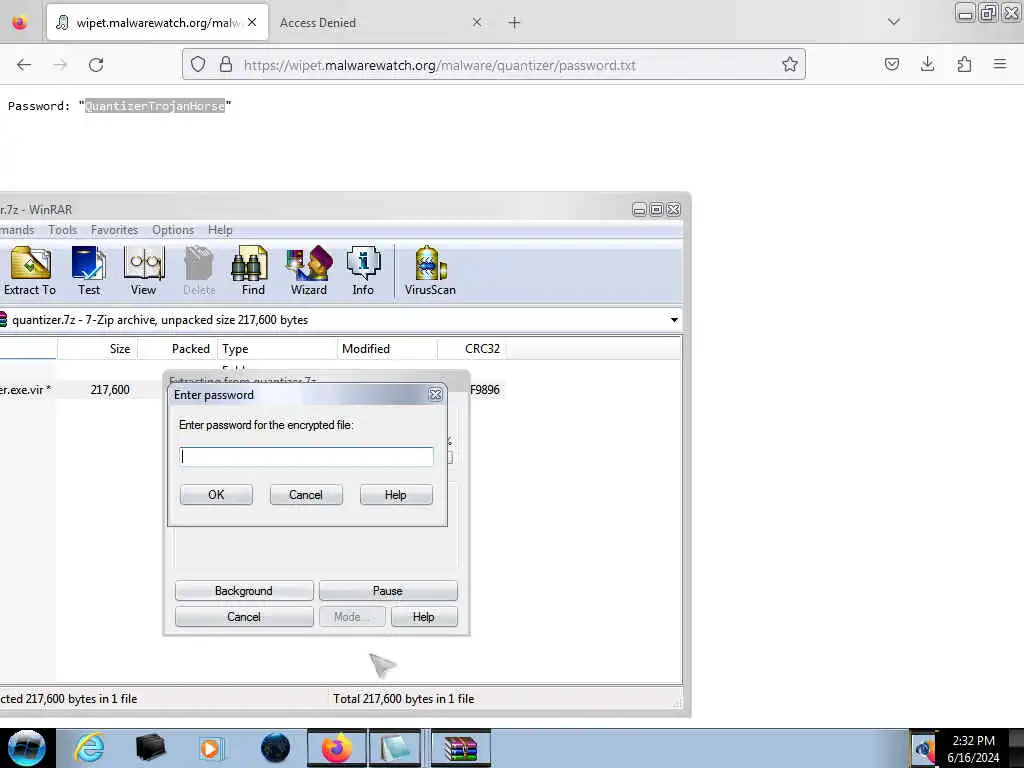This screenshot has height=768, width=1024.
Task: Close the Access Denied tab
Action: [x=477, y=23]
